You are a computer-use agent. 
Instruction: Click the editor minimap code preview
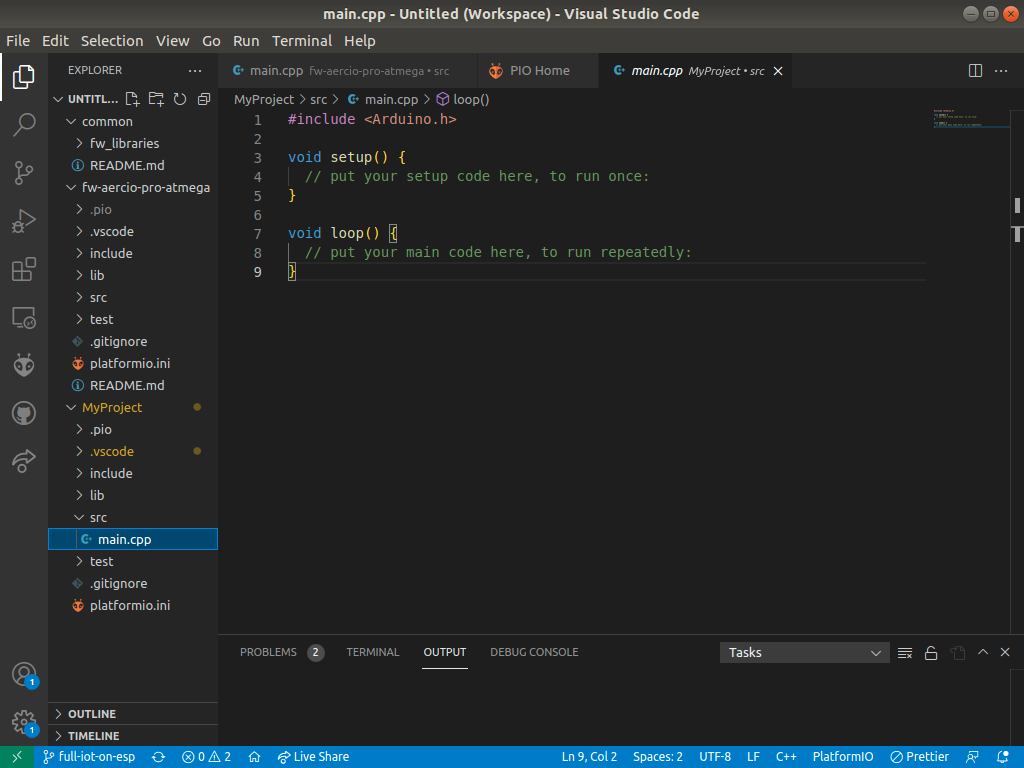[x=957, y=119]
